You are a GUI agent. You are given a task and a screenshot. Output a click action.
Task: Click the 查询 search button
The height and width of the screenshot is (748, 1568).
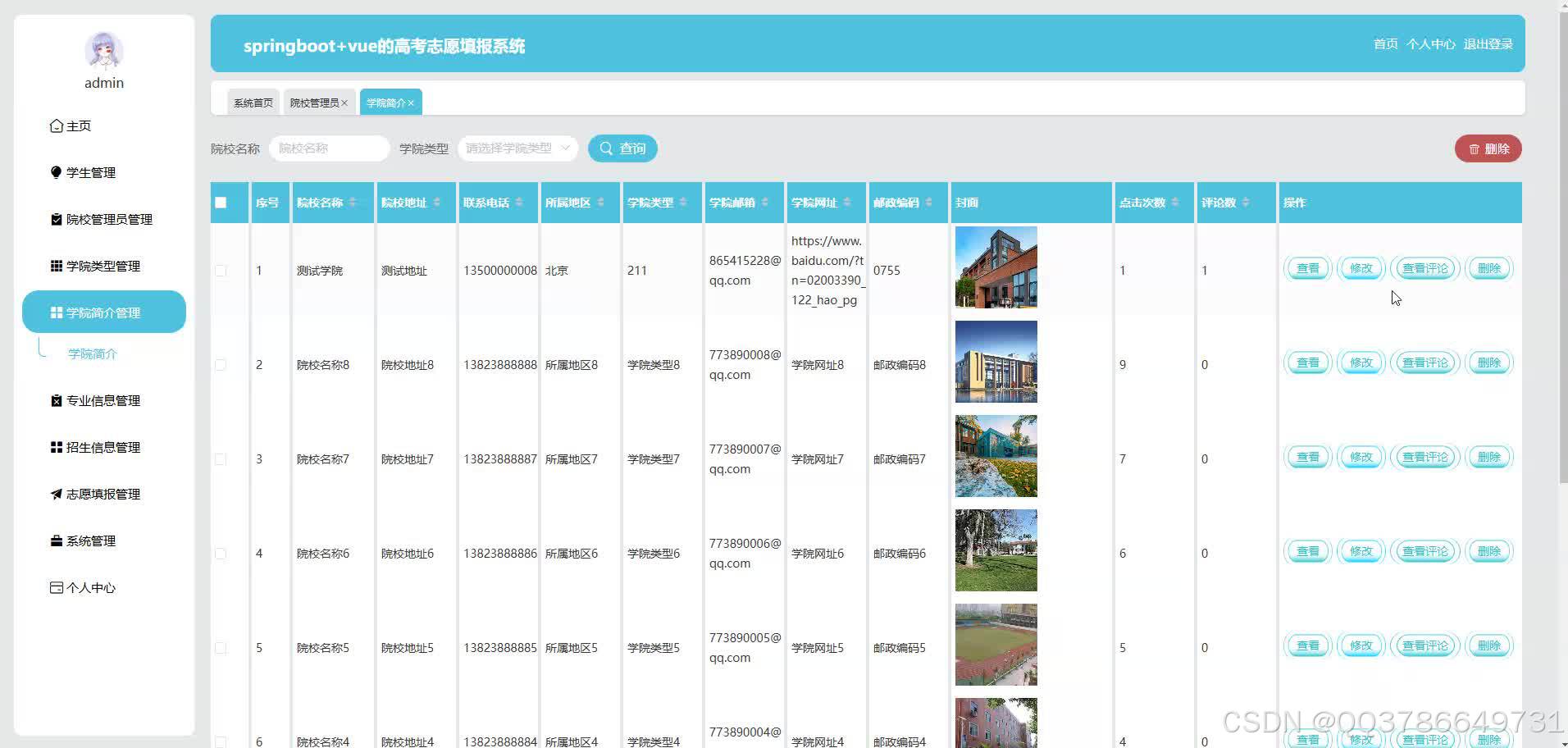622,148
